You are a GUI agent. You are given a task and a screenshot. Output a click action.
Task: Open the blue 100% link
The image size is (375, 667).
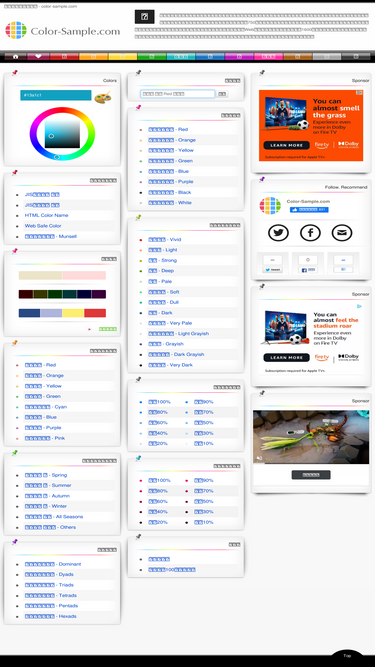[159, 402]
